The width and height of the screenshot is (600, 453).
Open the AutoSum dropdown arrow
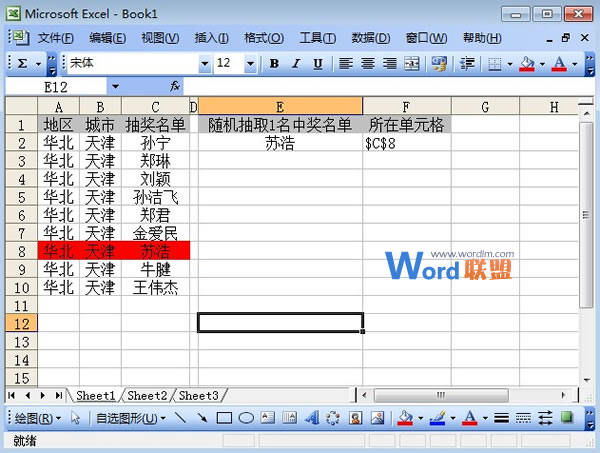tap(38, 64)
